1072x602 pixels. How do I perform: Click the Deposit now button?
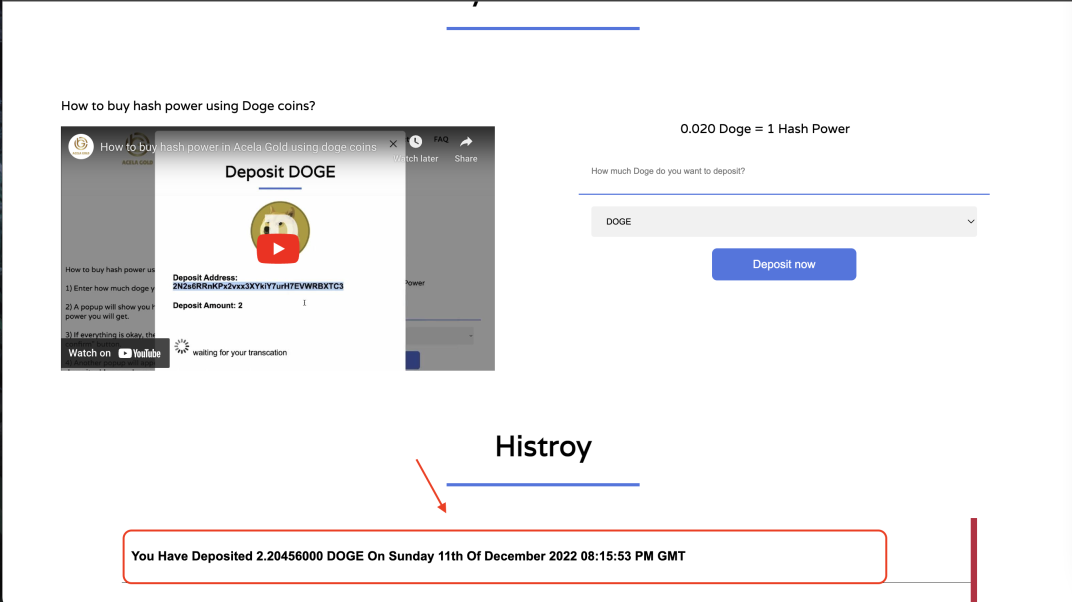click(783, 264)
